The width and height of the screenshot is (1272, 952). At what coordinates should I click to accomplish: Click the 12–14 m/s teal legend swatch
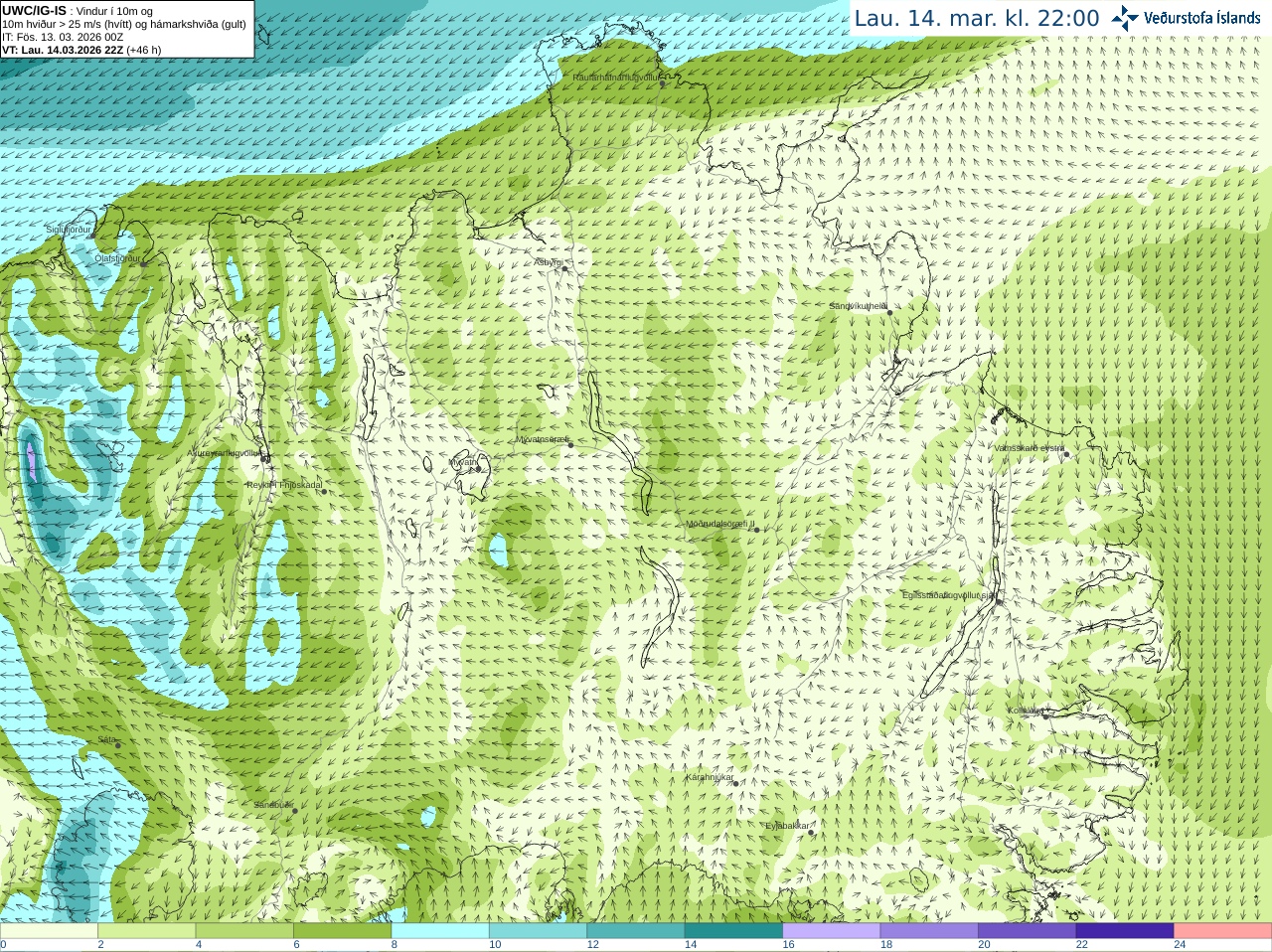(x=636, y=931)
